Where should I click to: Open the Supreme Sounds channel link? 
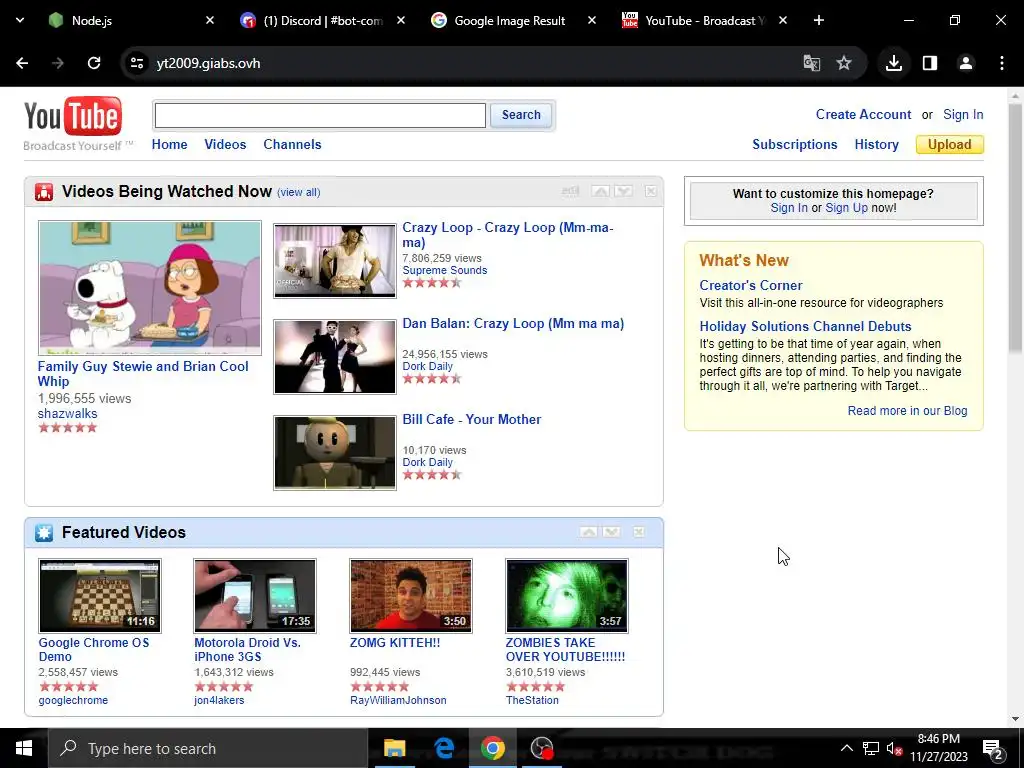pos(445,270)
